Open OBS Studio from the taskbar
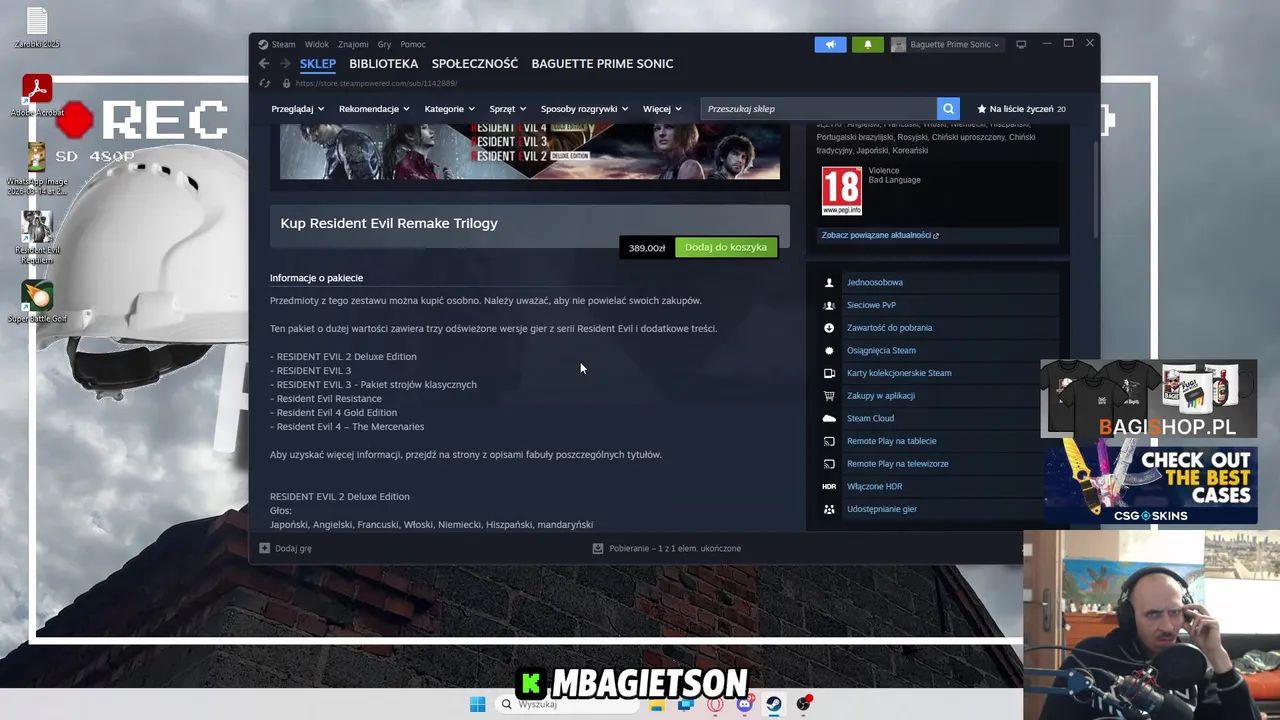The image size is (1280, 720). pos(804,704)
